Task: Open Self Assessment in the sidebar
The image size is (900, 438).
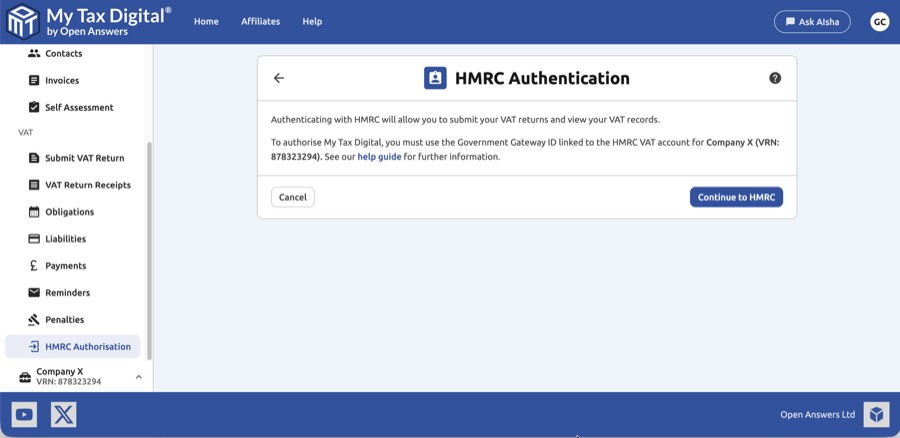Action: point(79,107)
